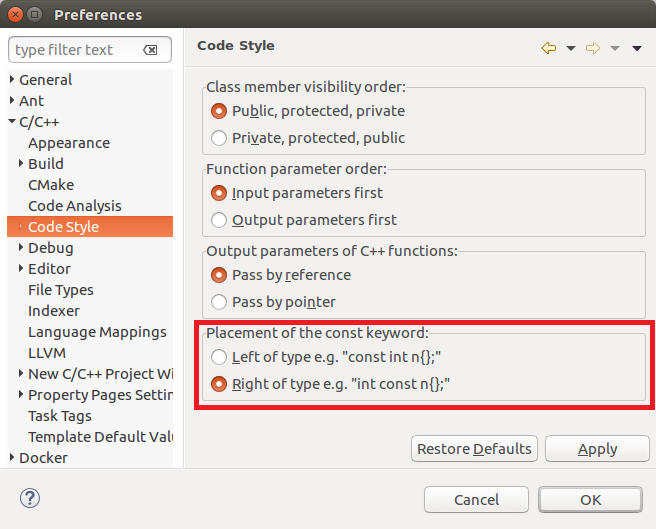Select Private, protected, public radio option

220,138
